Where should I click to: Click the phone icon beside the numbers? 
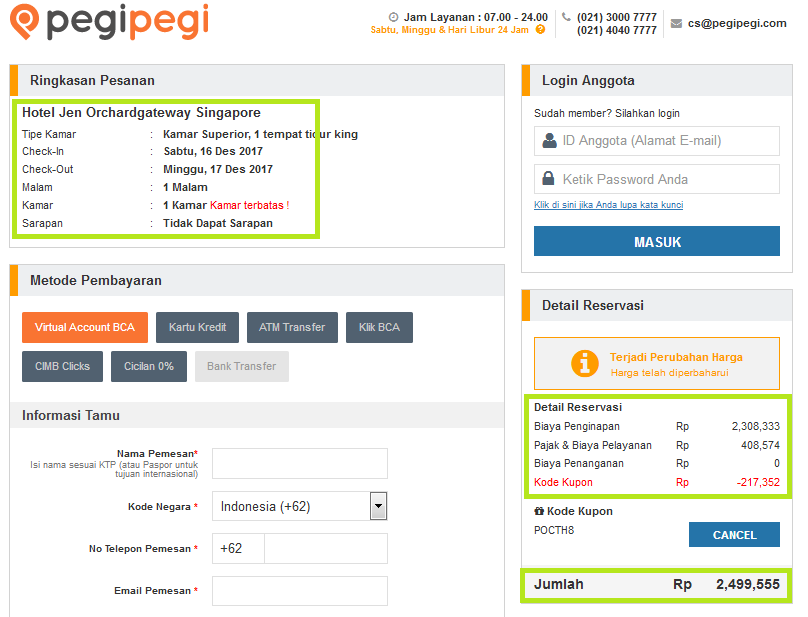click(566, 16)
